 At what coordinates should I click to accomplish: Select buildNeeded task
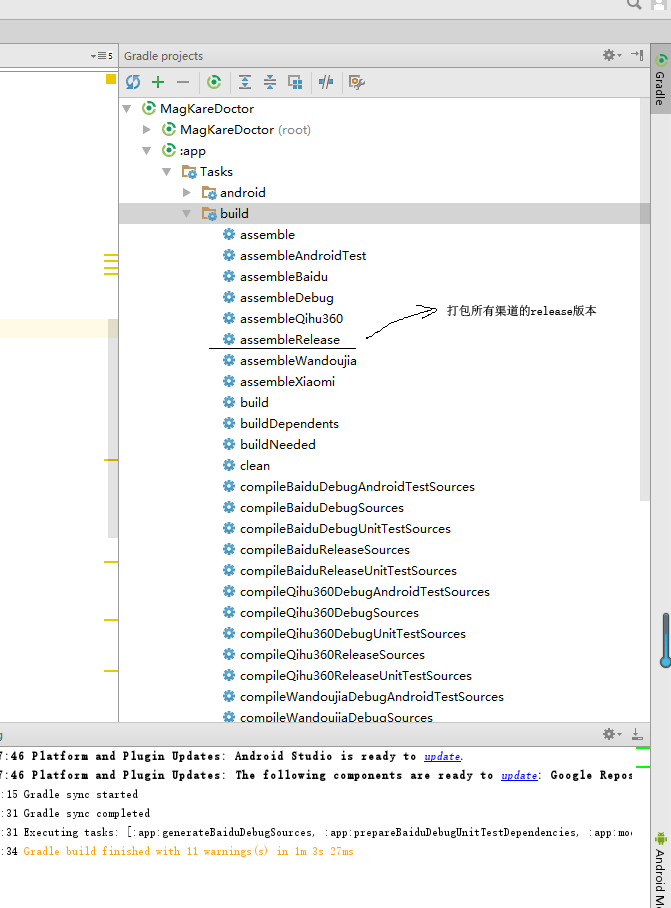pyautogui.click(x=278, y=445)
